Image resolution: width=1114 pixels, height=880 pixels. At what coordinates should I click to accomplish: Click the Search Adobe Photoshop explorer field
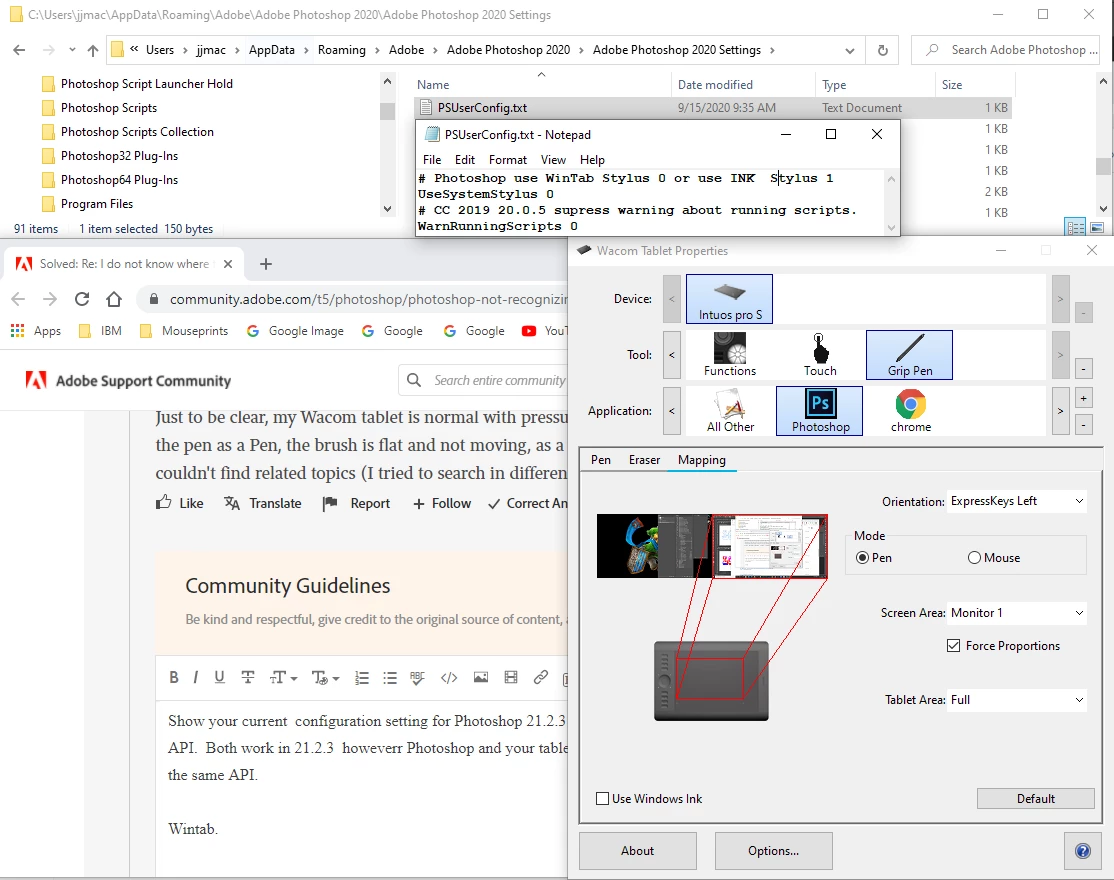[x=1006, y=50]
